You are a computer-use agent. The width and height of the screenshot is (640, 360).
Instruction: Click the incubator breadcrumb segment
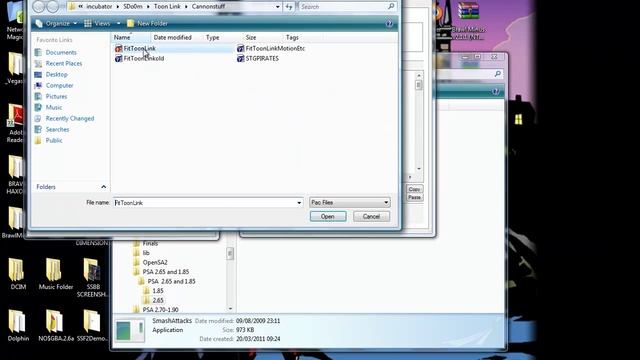[99, 7]
